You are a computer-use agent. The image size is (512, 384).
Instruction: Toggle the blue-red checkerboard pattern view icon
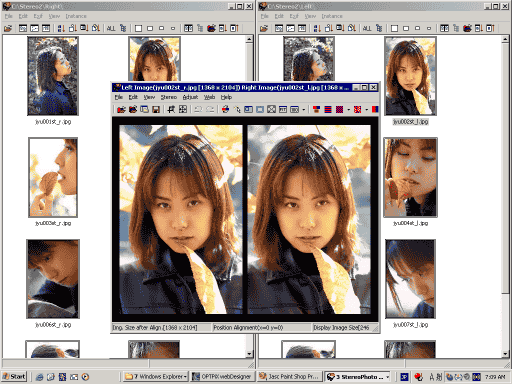[339, 109]
